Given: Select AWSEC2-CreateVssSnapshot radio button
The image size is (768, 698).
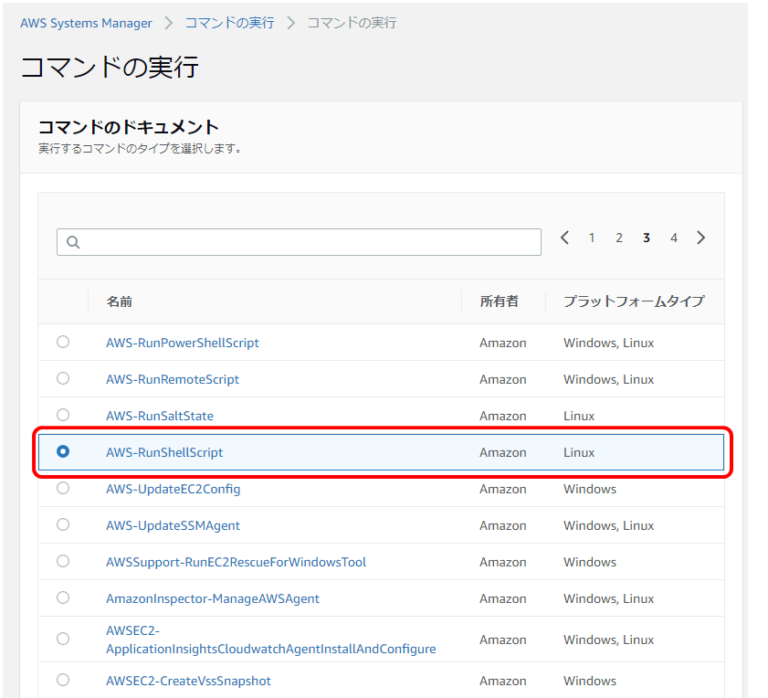Looking at the screenshot, I should click(x=63, y=680).
